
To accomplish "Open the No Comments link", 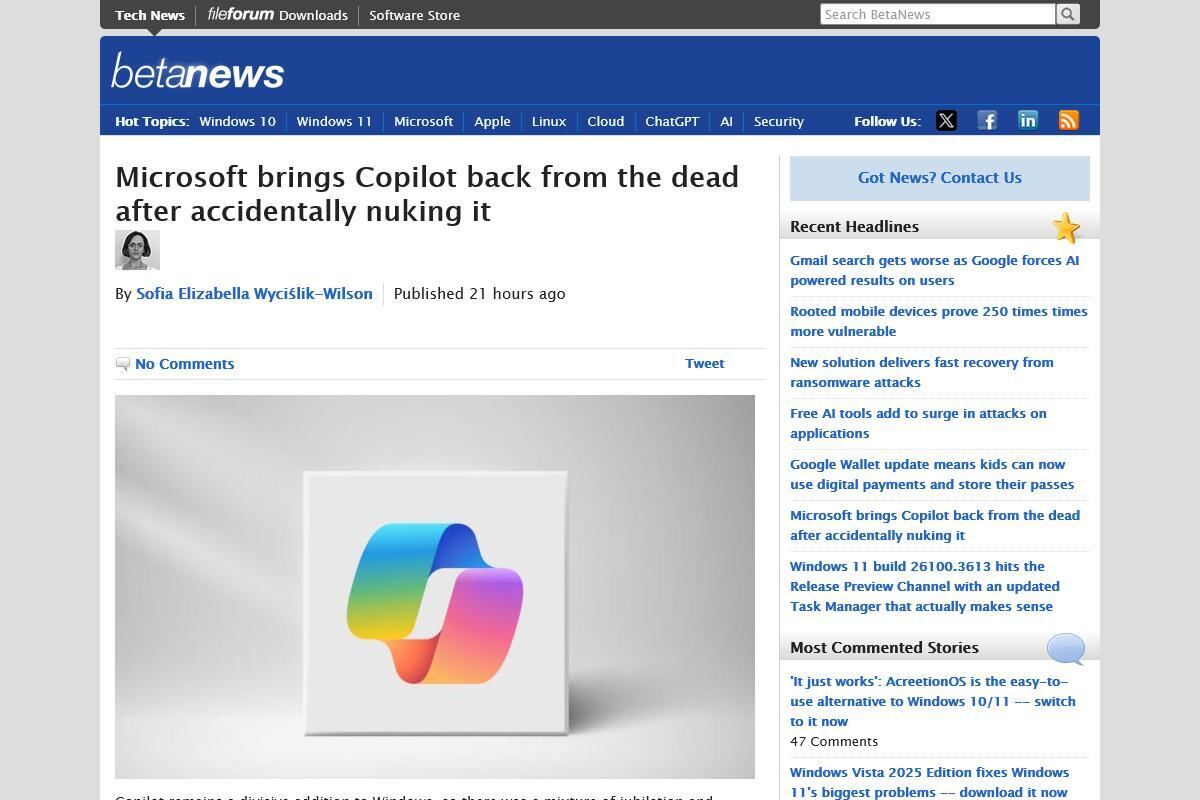I will click(x=184, y=364).
